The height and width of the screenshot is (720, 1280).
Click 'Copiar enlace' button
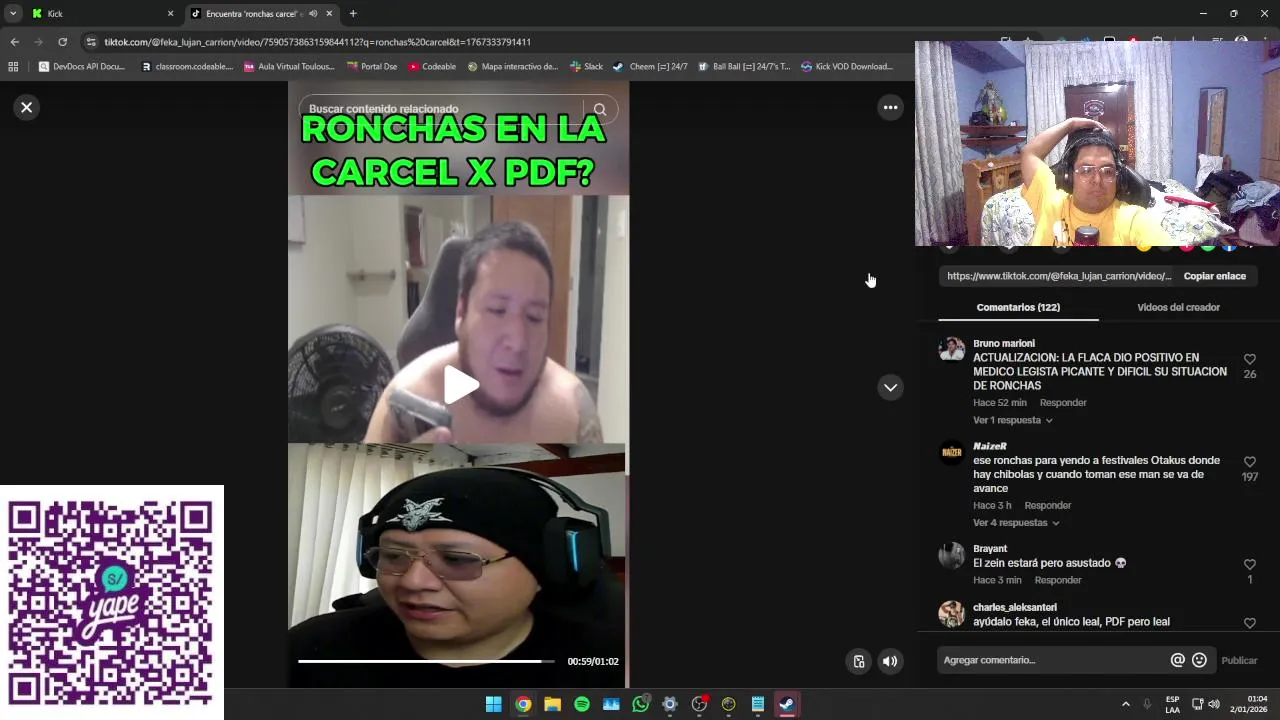pyautogui.click(x=1214, y=276)
